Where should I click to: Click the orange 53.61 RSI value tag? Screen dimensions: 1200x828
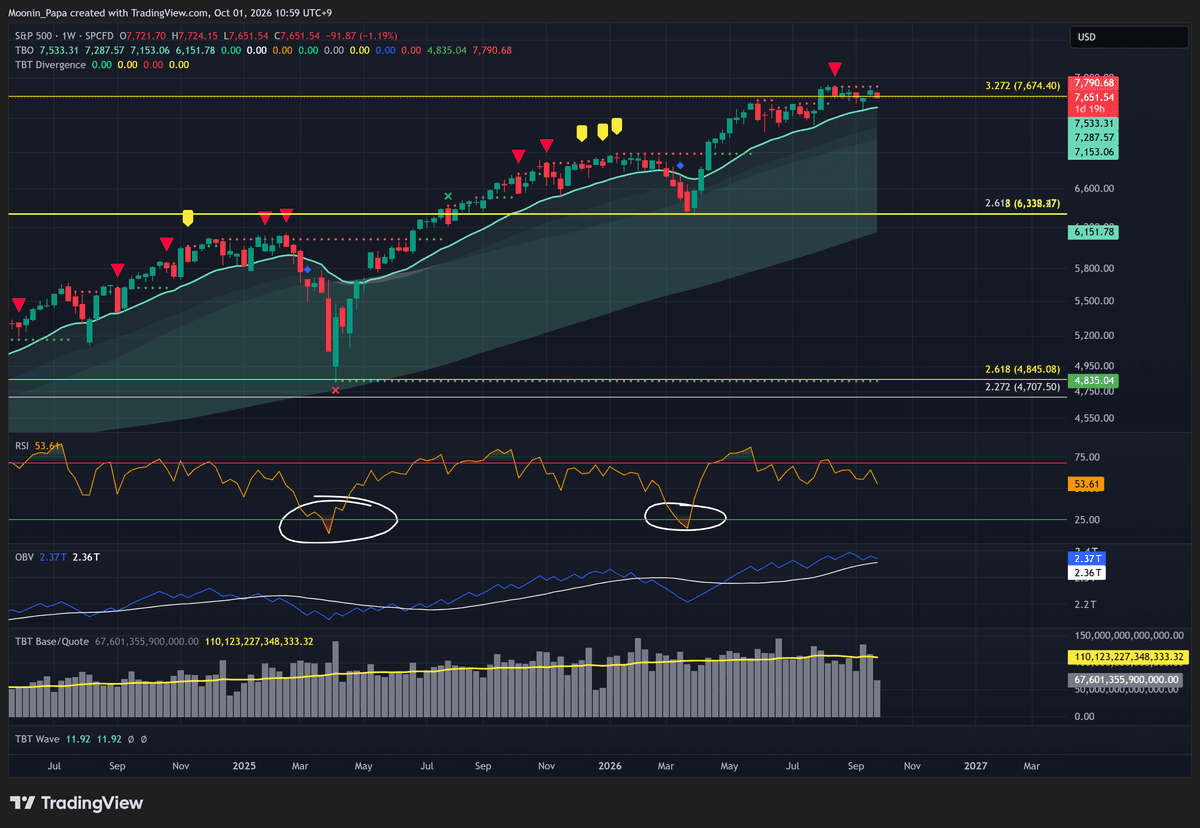[x=1086, y=484]
